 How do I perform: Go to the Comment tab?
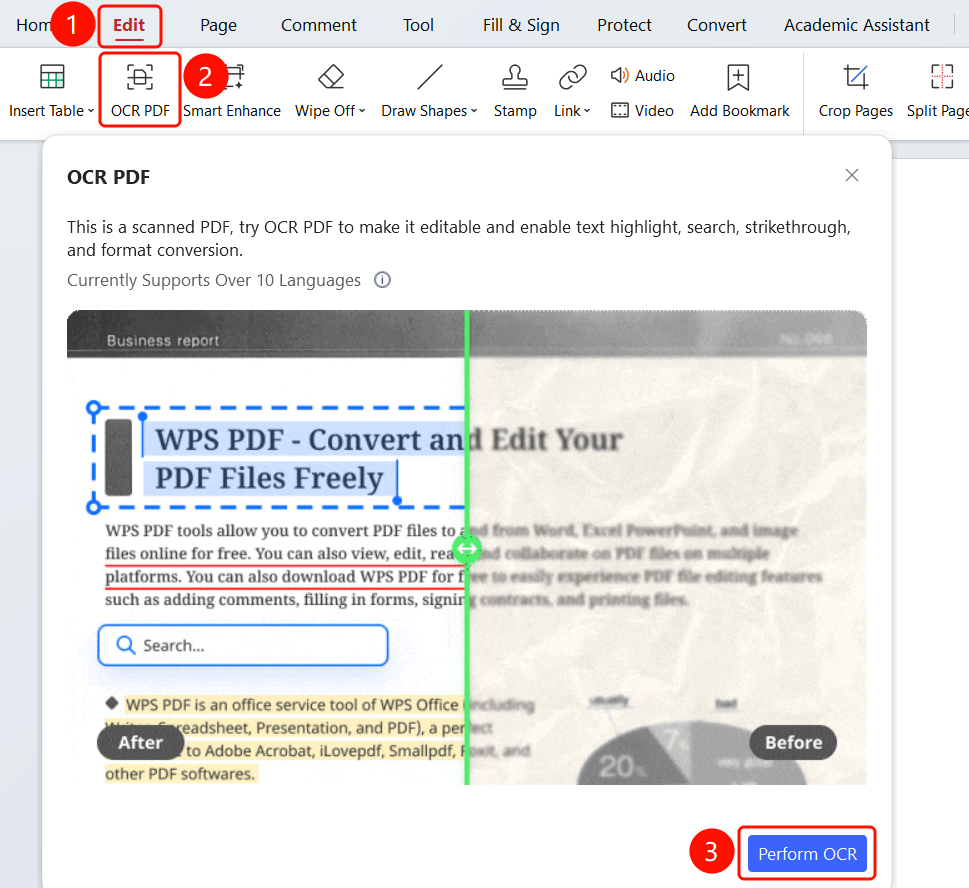pos(319,25)
